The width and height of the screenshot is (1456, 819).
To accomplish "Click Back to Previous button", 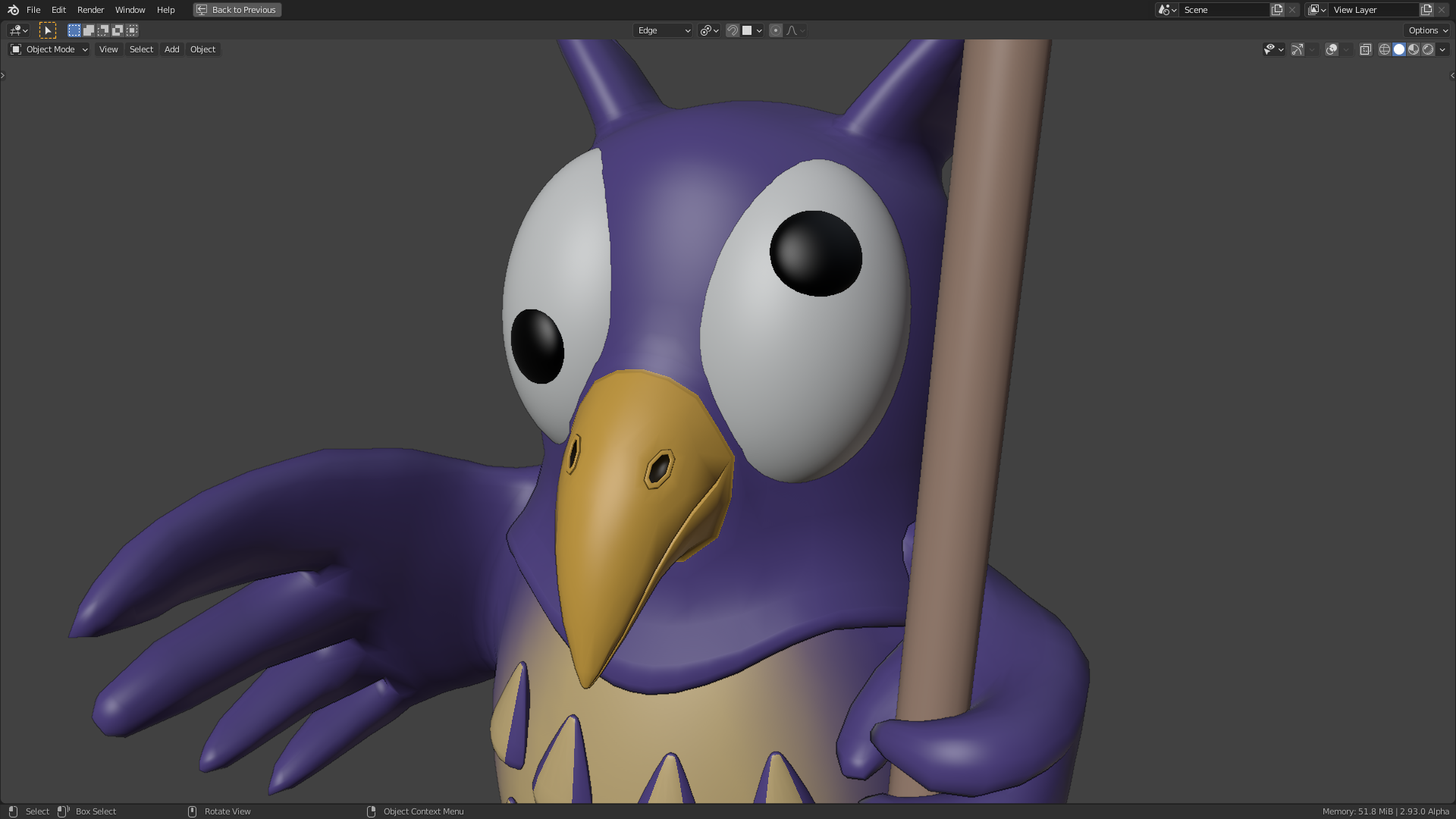I will pos(237,10).
